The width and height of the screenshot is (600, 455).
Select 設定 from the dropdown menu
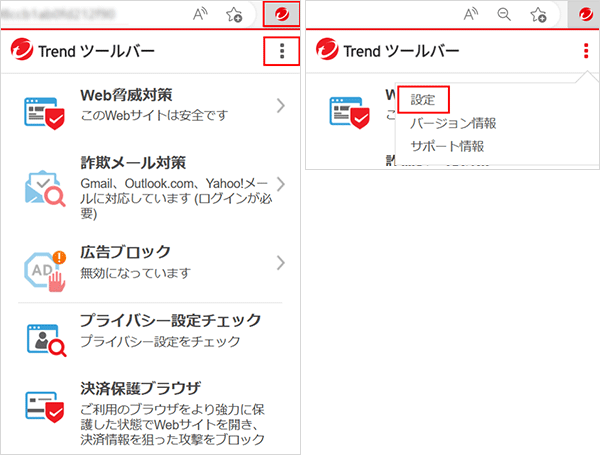coord(423,100)
